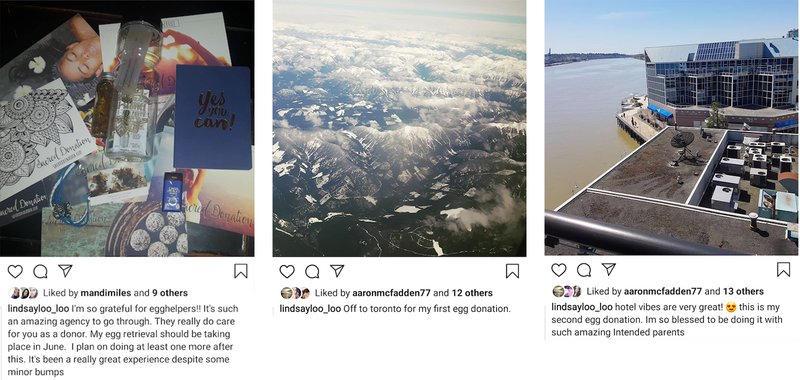Image resolution: width=800 pixels, height=380 pixels.
Task: Like the hotel vibes post
Action: 559,270
